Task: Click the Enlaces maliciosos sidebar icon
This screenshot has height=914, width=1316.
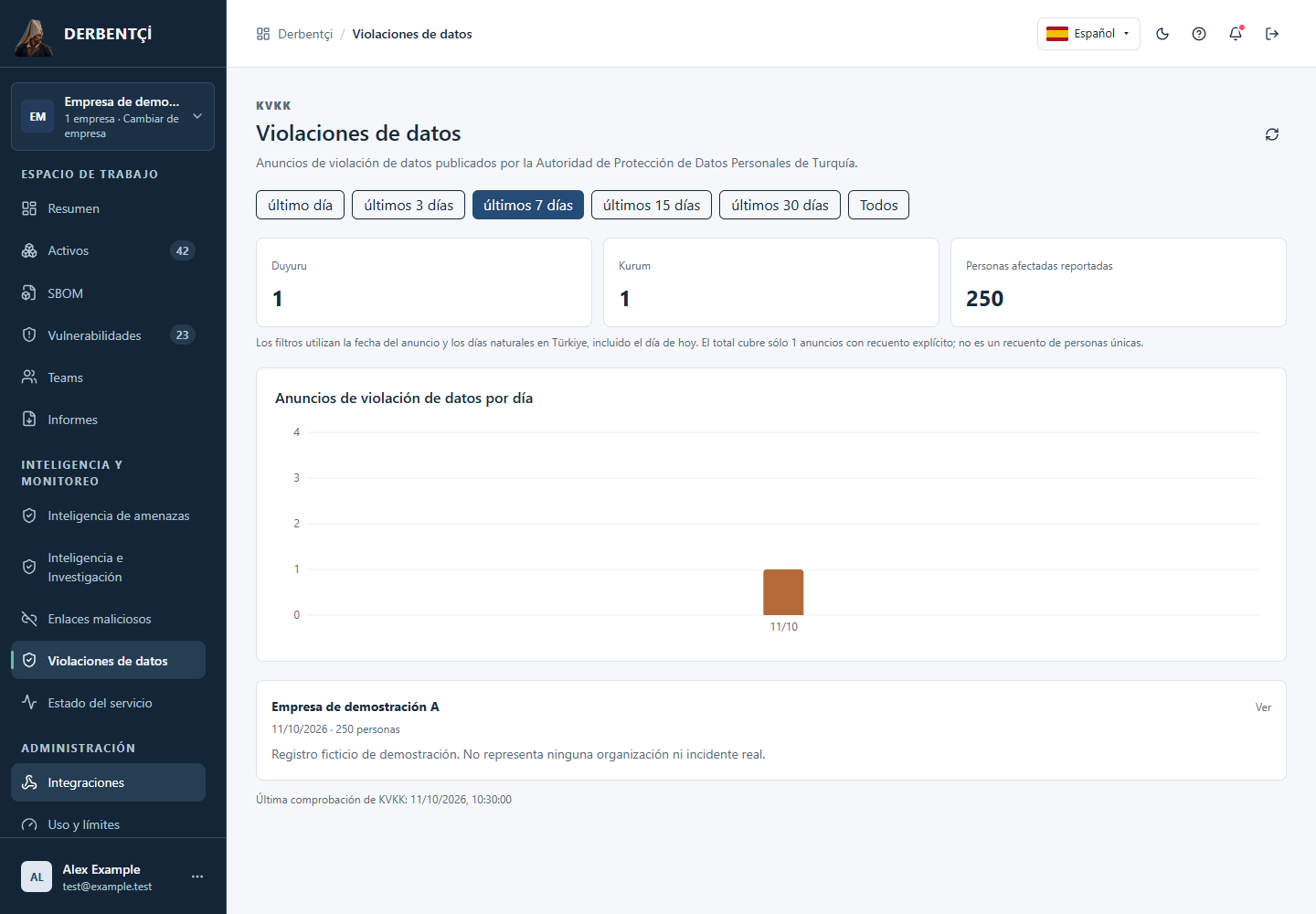Action: pyautogui.click(x=29, y=619)
